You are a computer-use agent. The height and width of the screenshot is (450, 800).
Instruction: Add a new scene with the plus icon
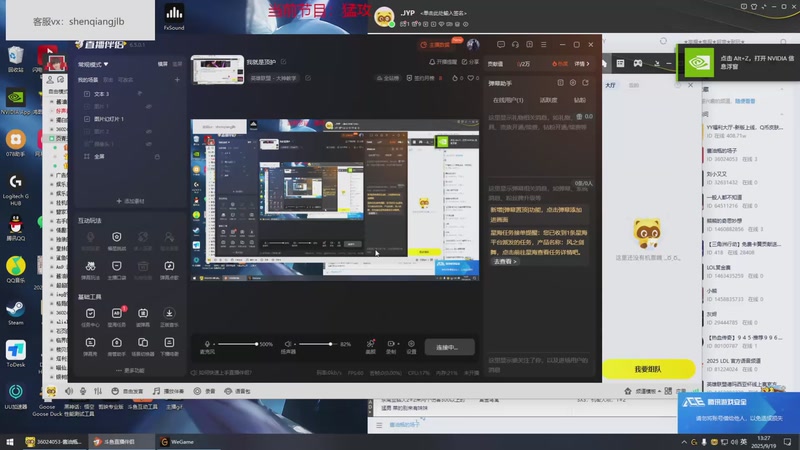point(177,80)
